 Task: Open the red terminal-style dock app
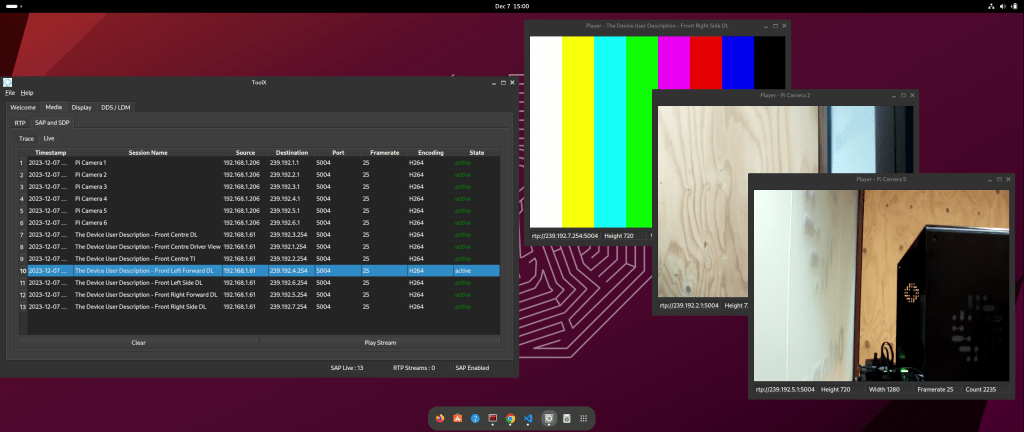[493, 418]
